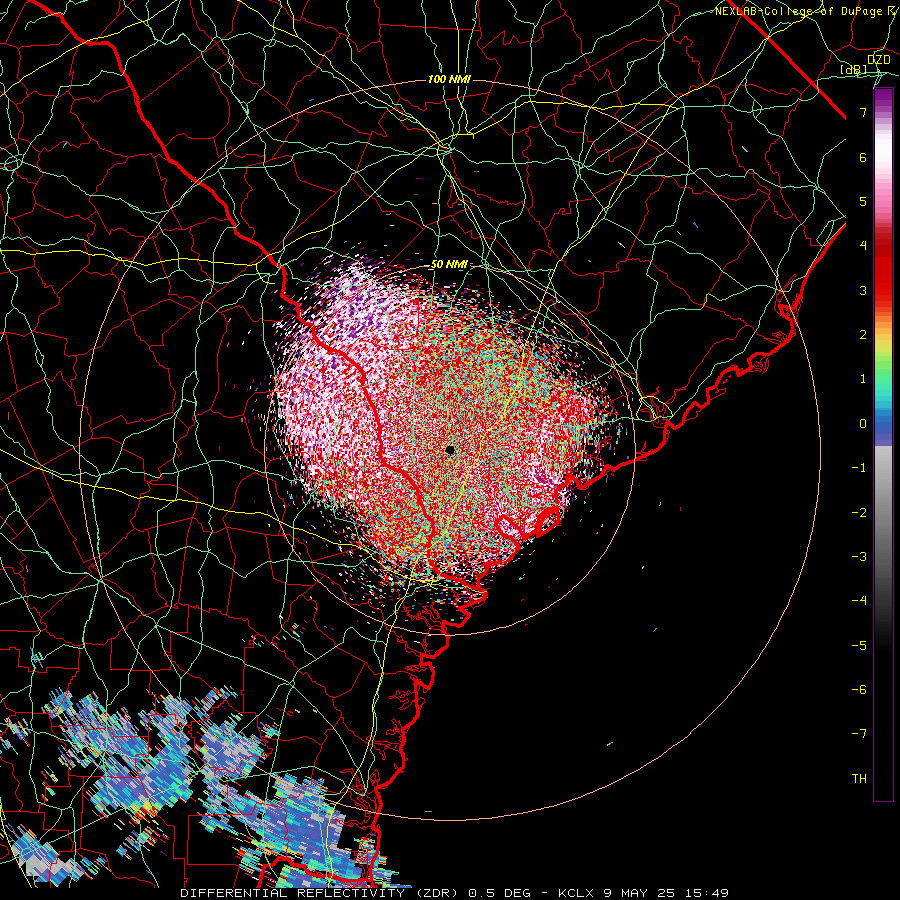The height and width of the screenshot is (900, 900).
Task: Click the "-3" value on the color scale
Action: click(859, 557)
